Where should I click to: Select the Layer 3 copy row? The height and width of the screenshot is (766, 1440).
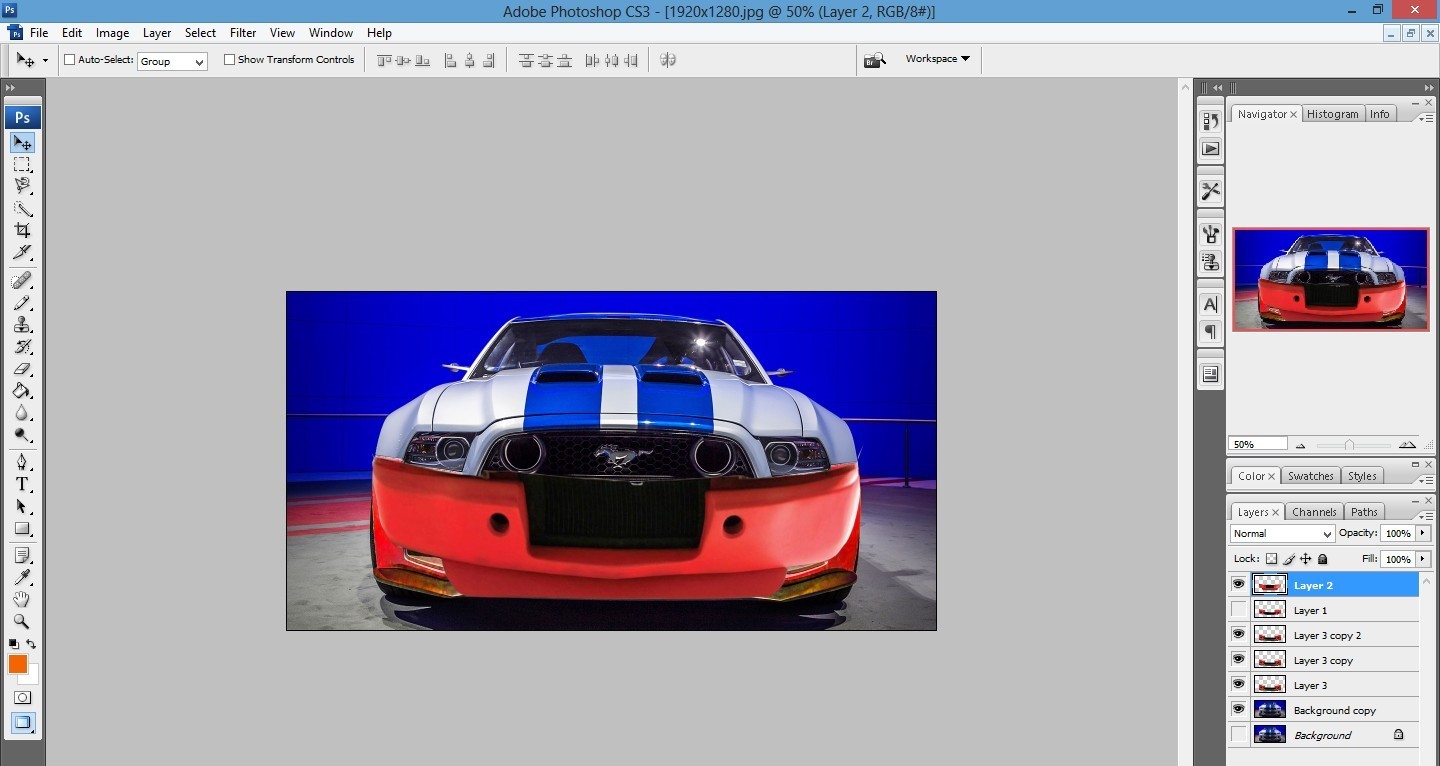click(x=1323, y=660)
